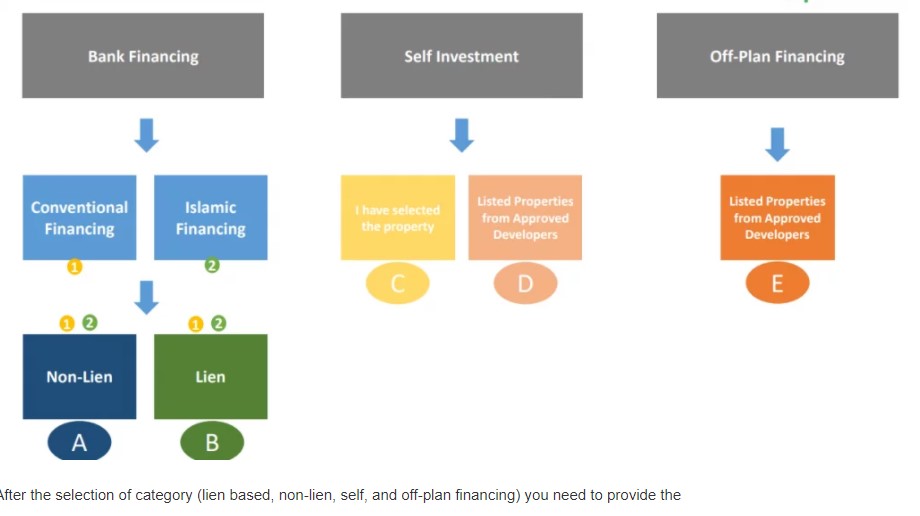Click the blue arrow under Off-Plan Financing
The width and height of the screenshot is (920, 516).
pos(777,142)
